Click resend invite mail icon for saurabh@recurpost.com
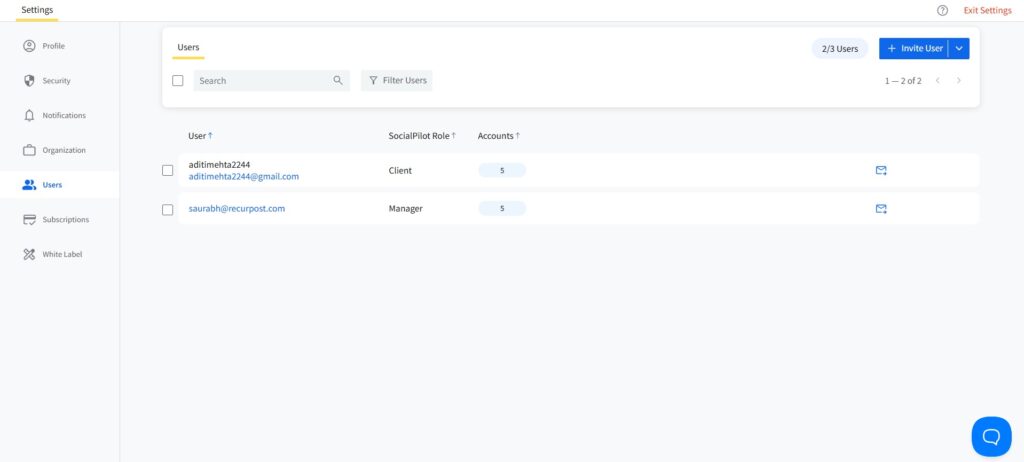 point(881,209)
